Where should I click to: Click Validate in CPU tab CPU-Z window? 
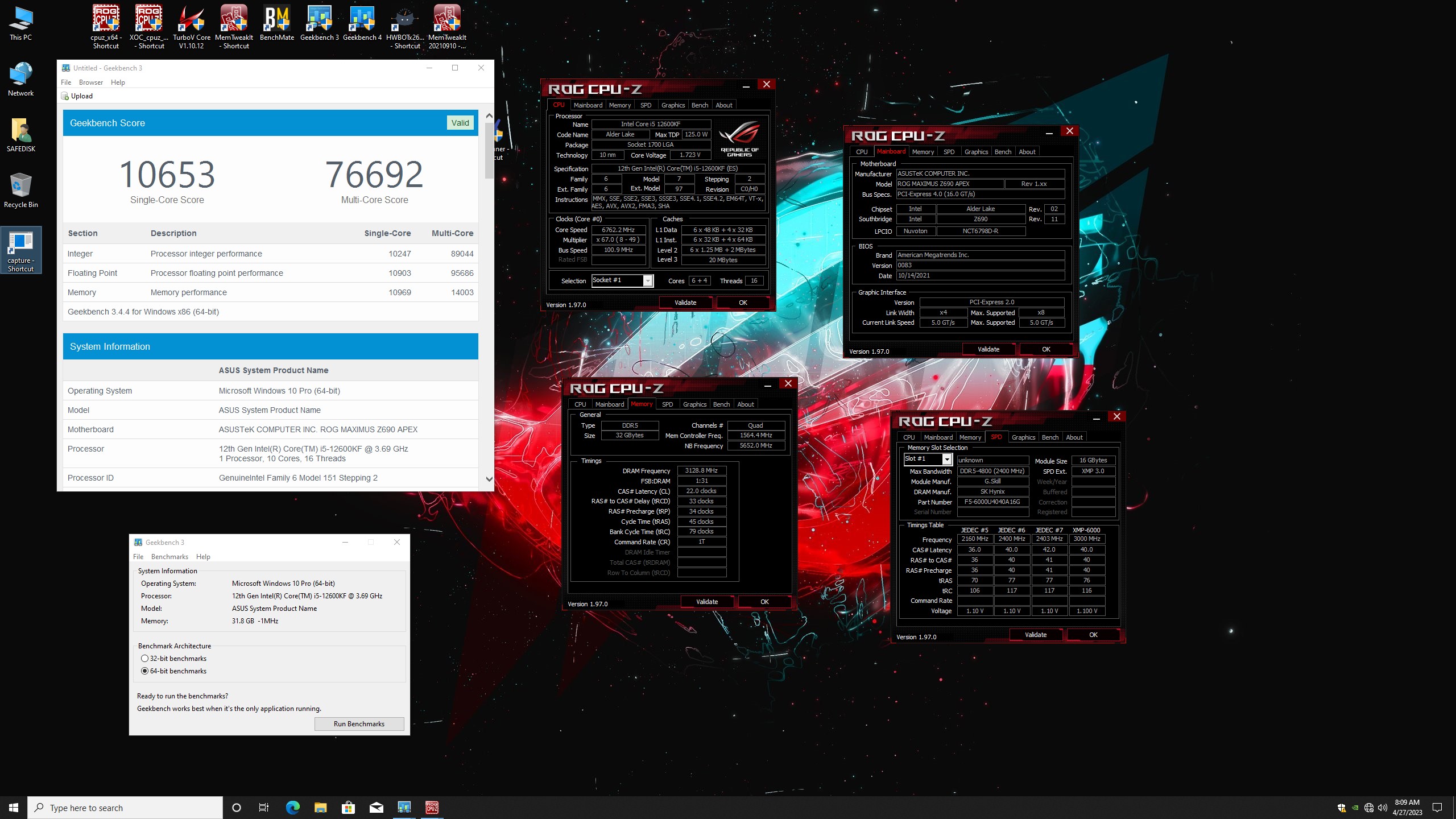pyautogui.click(x=685, y=303)
